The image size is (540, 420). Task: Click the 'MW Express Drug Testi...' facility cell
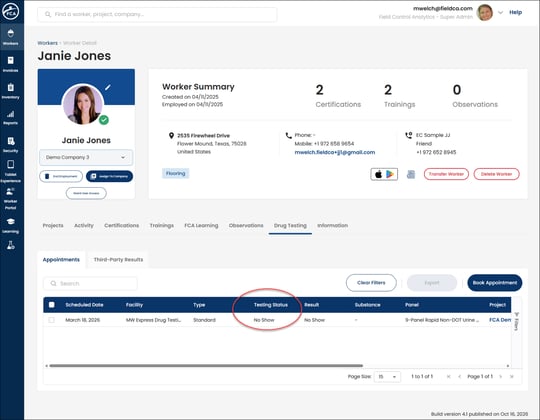point(154,320)
